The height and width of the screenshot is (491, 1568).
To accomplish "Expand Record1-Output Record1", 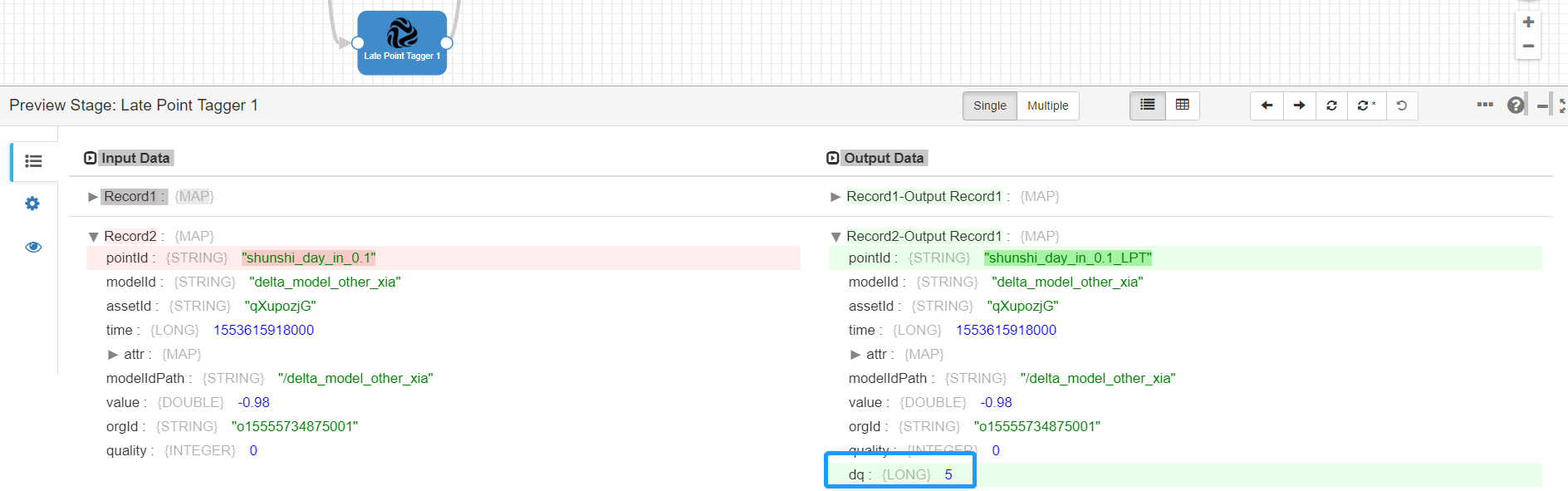I will [835, 197].
